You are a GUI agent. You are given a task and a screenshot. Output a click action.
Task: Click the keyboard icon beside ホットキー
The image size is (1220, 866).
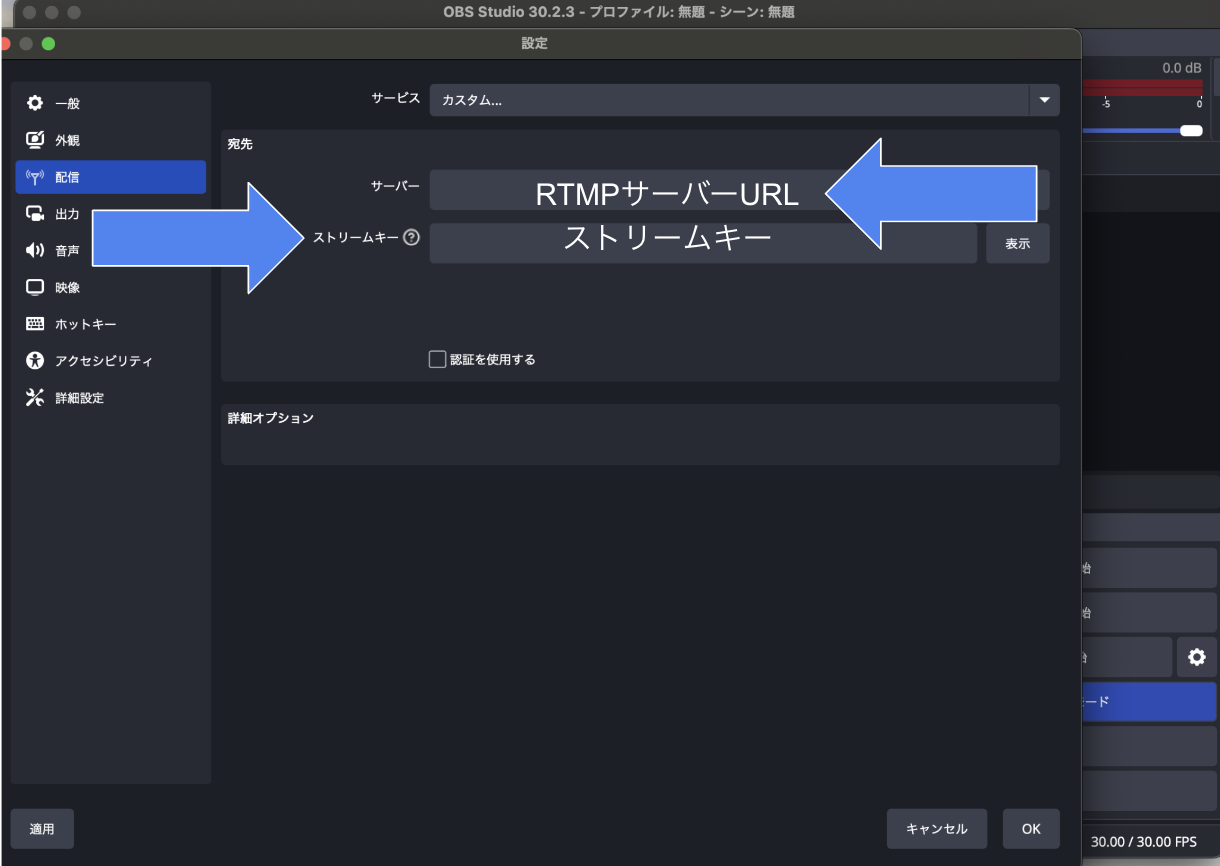pos(35,324)
